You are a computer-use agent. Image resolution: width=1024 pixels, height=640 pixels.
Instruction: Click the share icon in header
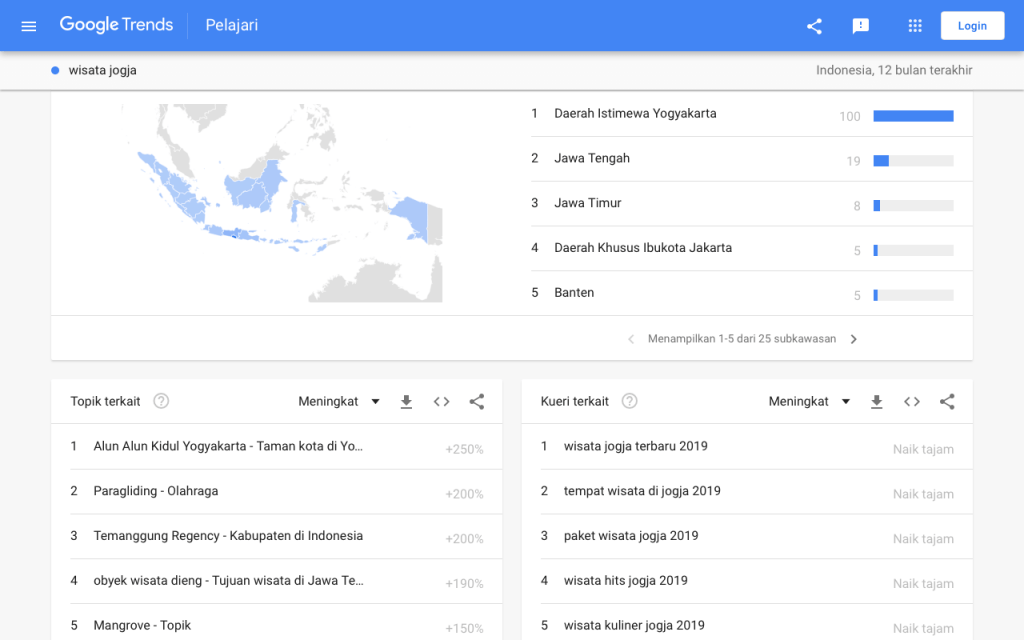click(x=814, y=26)
